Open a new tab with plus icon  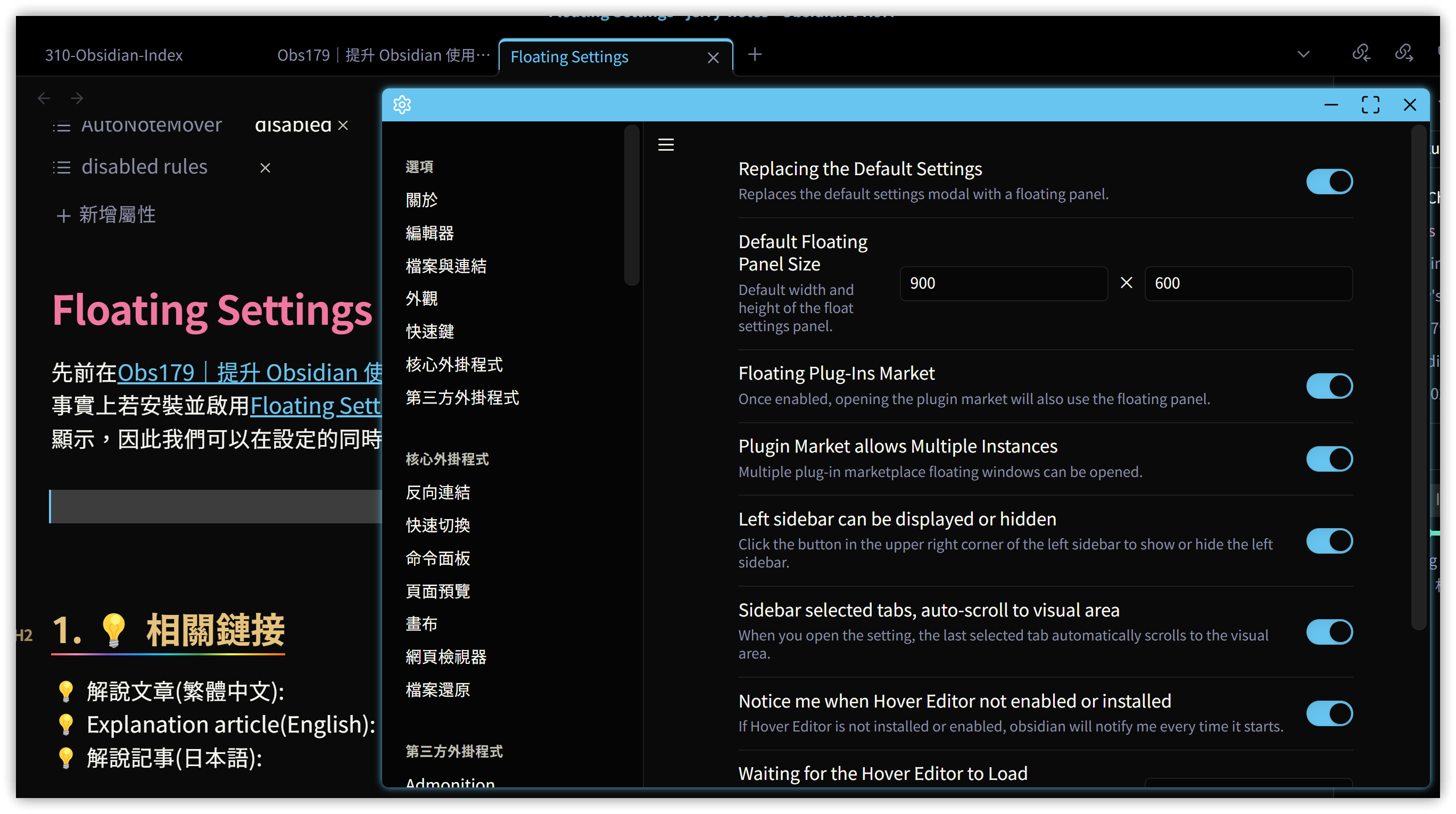point(755,54)
